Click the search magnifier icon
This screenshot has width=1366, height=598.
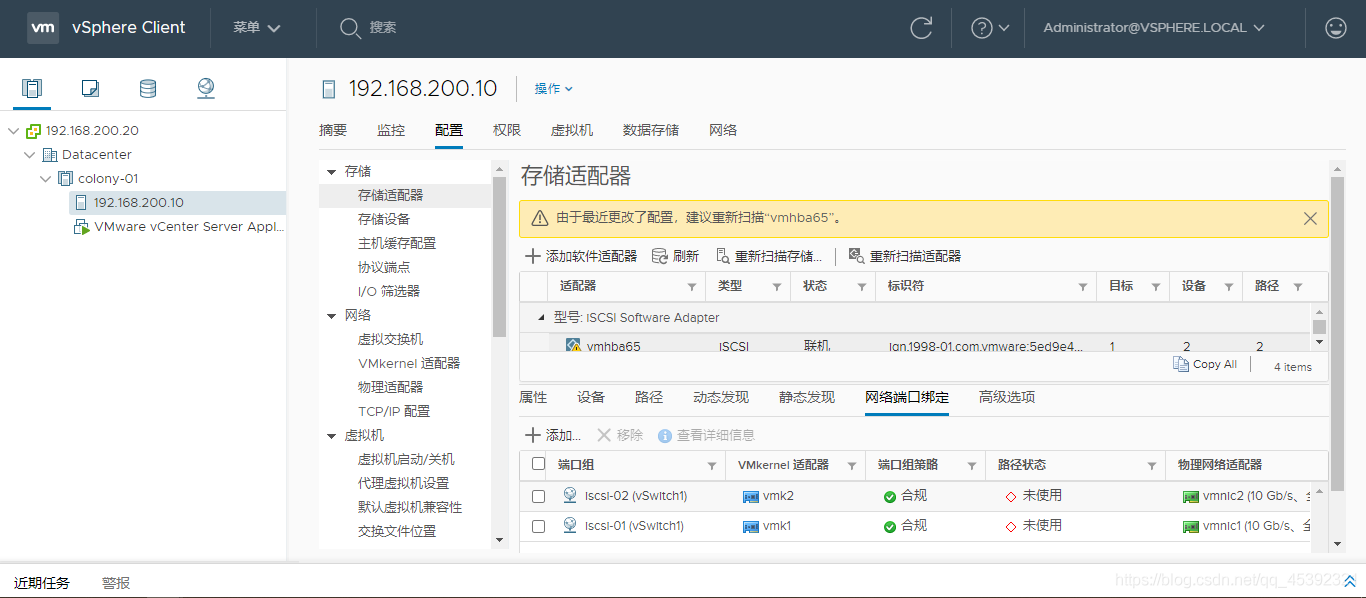(350, 28)
